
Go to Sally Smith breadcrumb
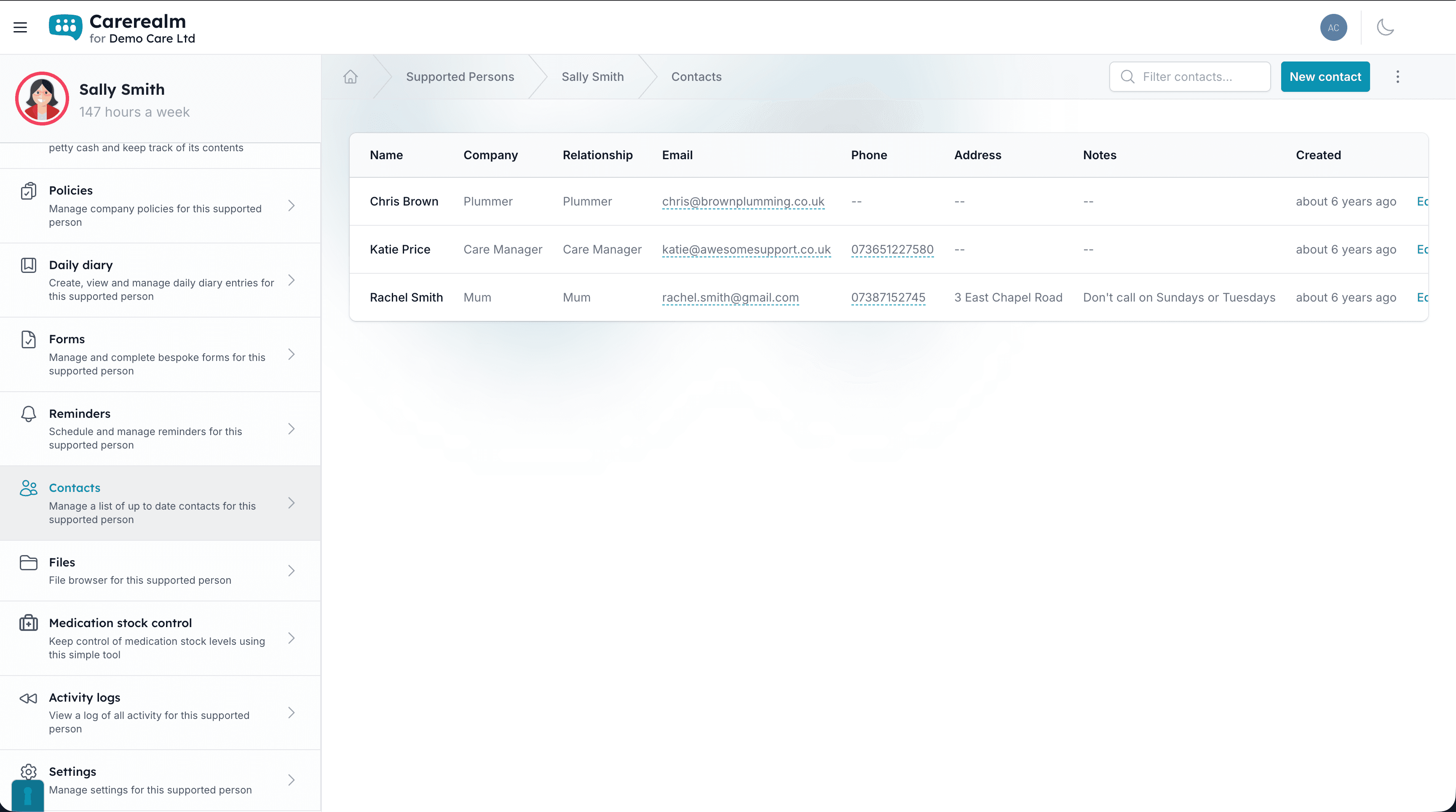592,77
